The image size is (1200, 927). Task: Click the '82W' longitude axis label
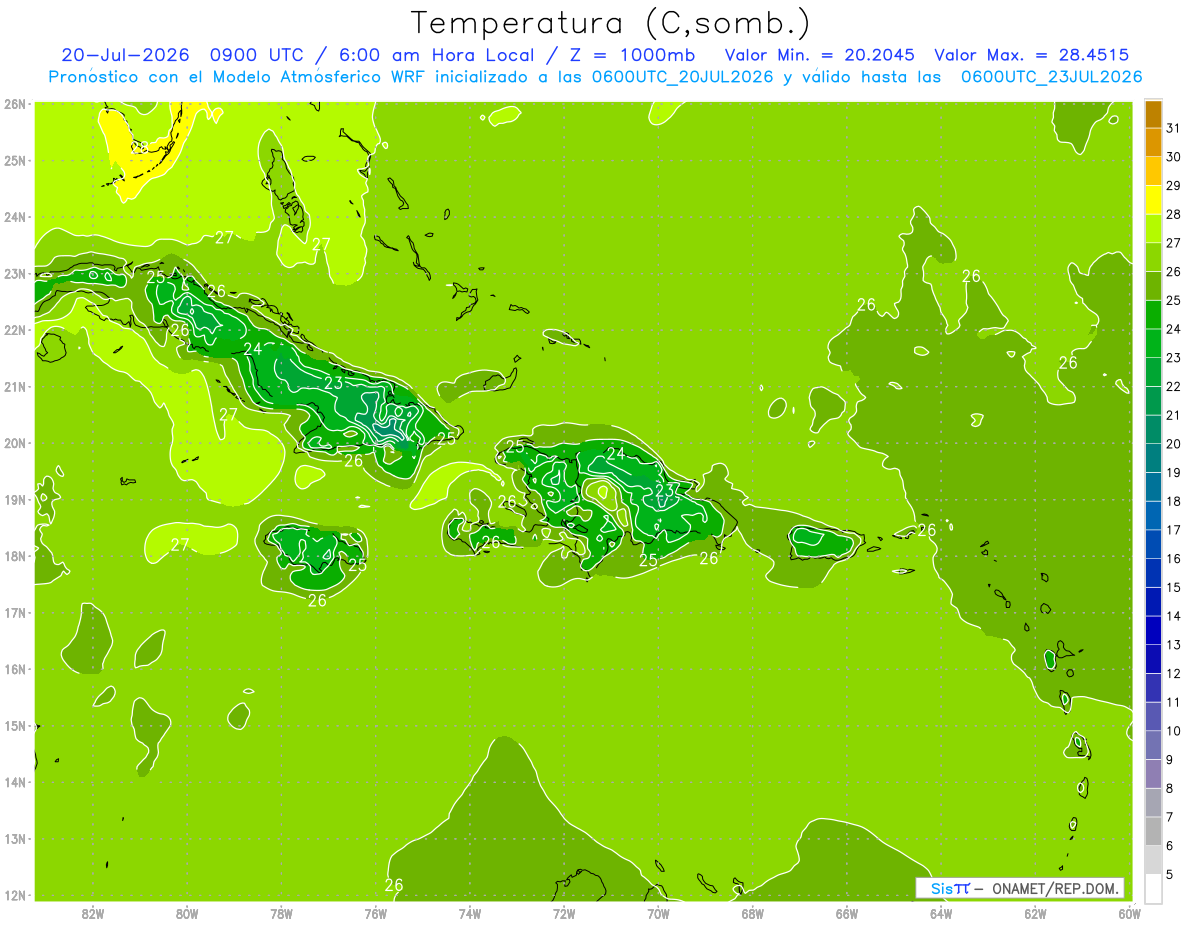pos(93,913)
